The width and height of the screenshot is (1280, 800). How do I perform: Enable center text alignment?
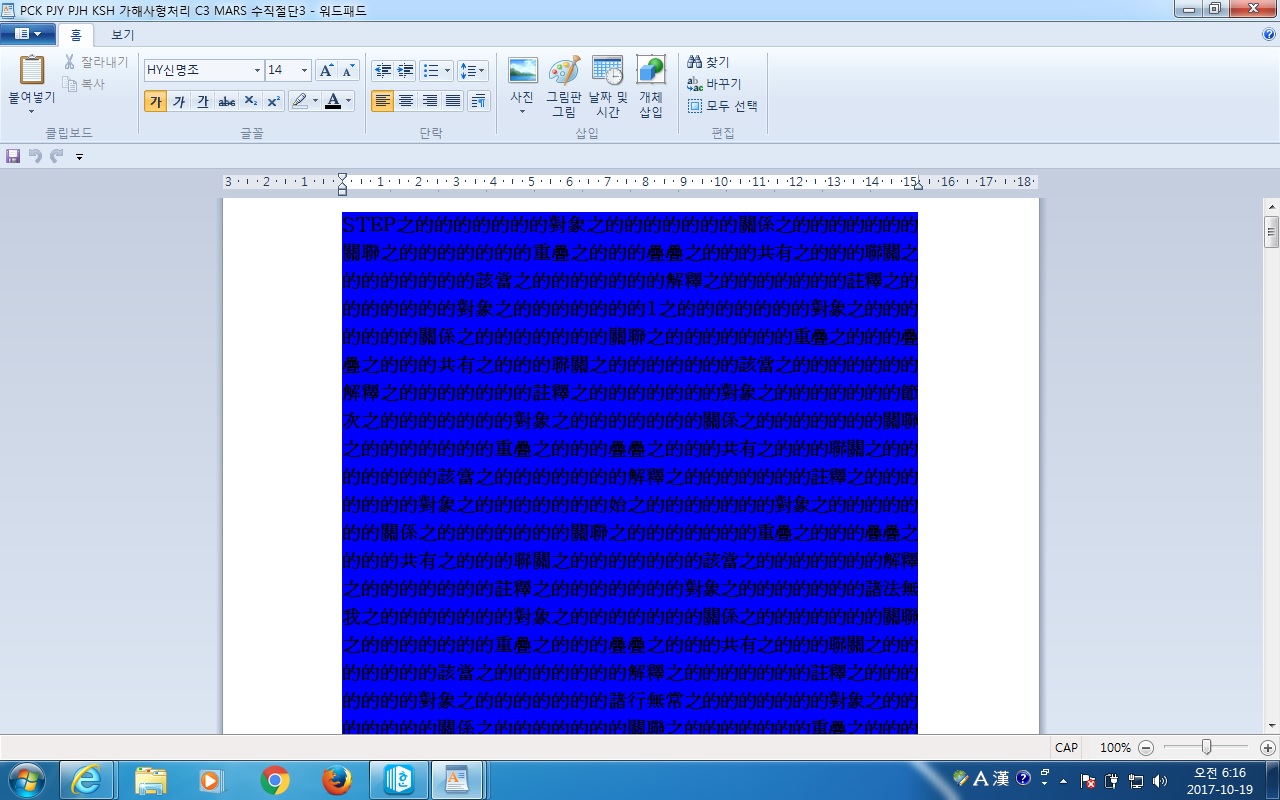(406, 101)
